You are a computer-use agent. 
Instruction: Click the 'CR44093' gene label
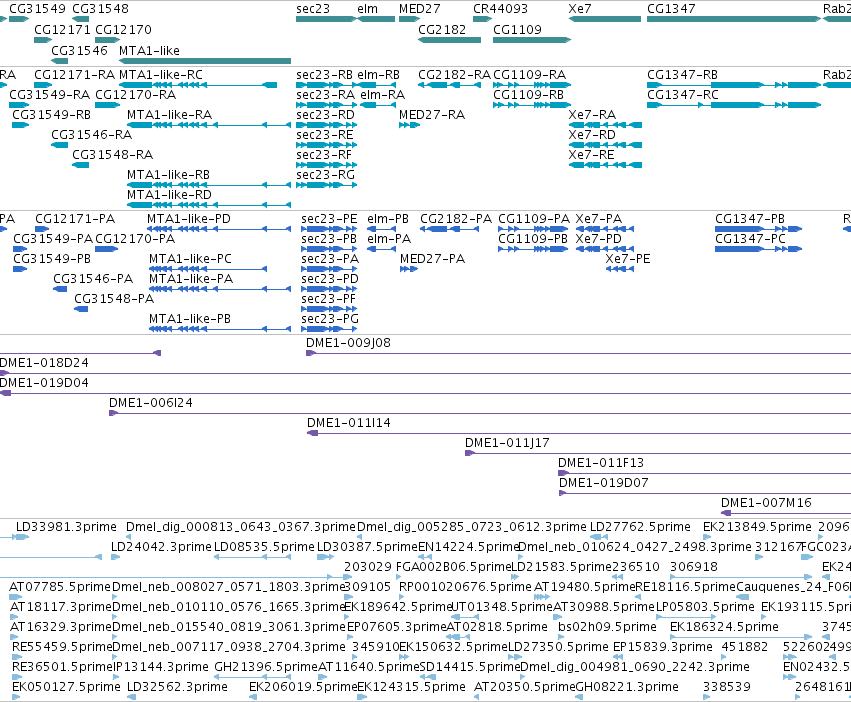500,9
